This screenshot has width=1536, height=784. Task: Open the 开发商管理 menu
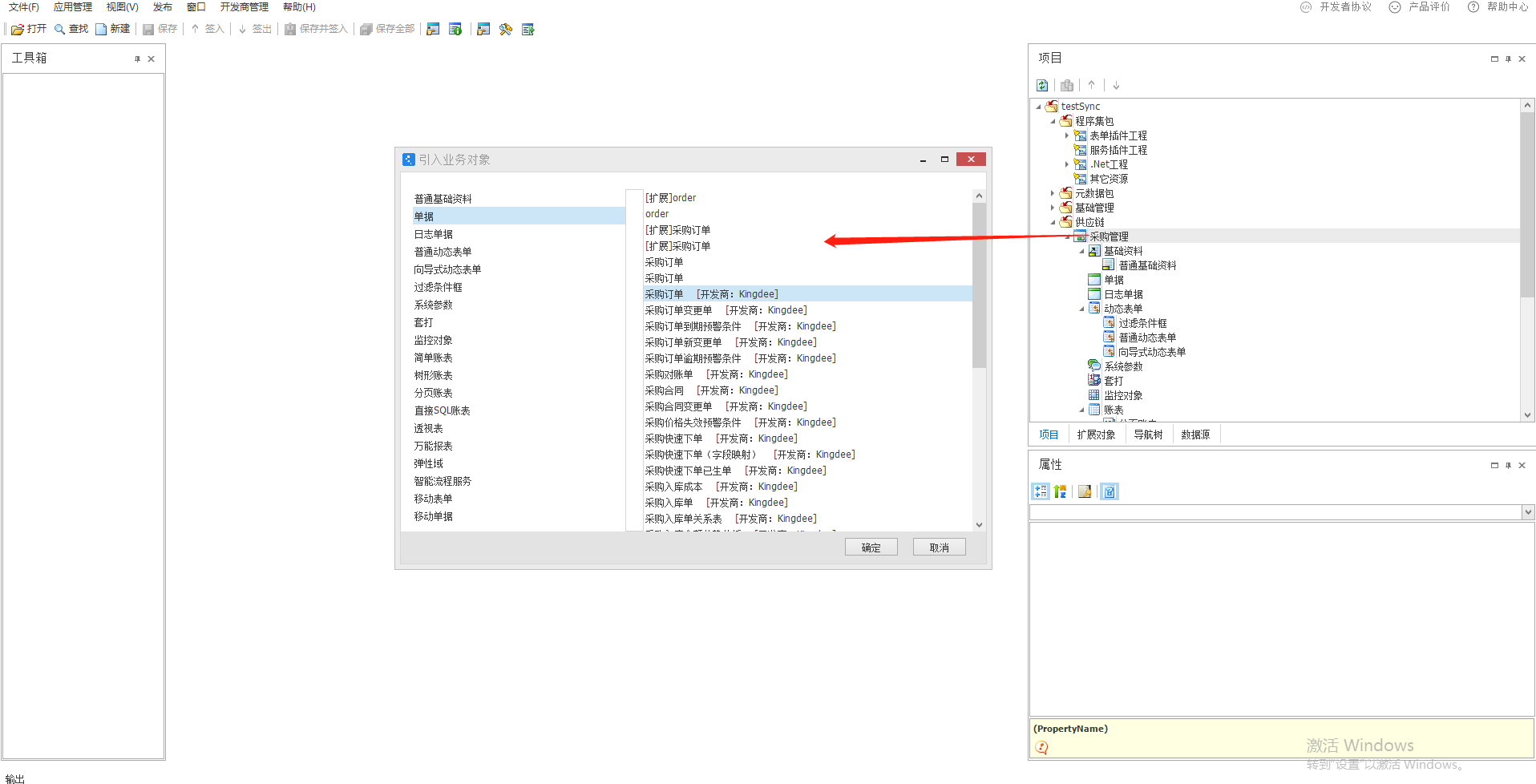point(244,7)
